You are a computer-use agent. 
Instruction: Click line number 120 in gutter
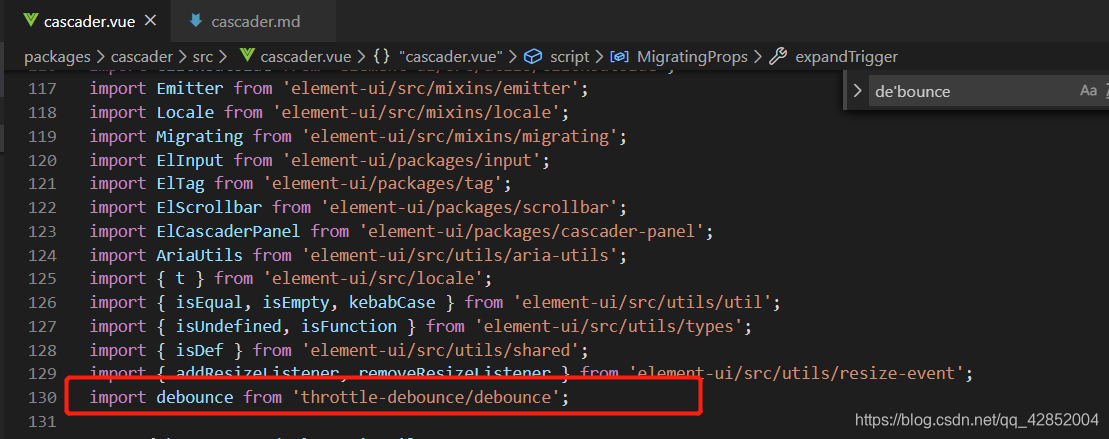pos(42,160)
